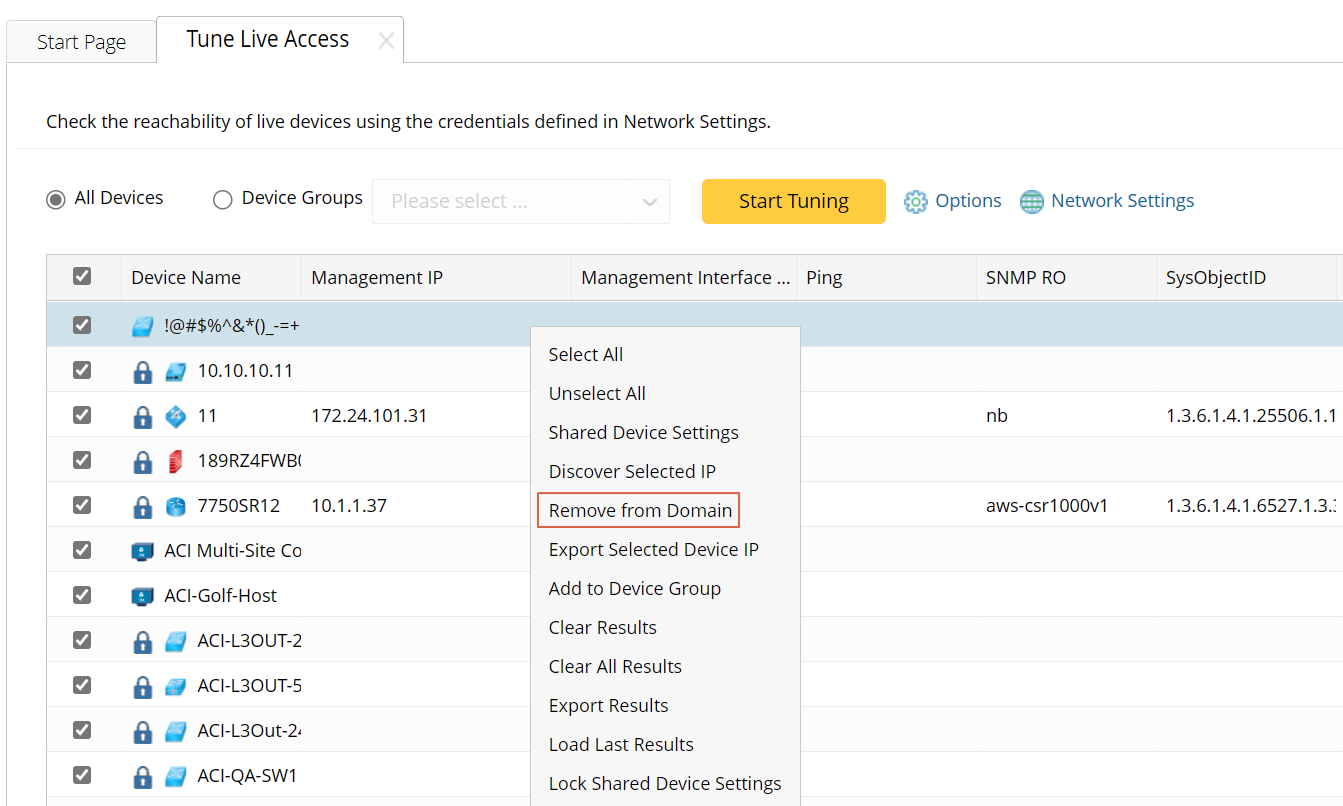Click the router icon next to 7750SR12
Screen dimensions: 1343x806
176,506
